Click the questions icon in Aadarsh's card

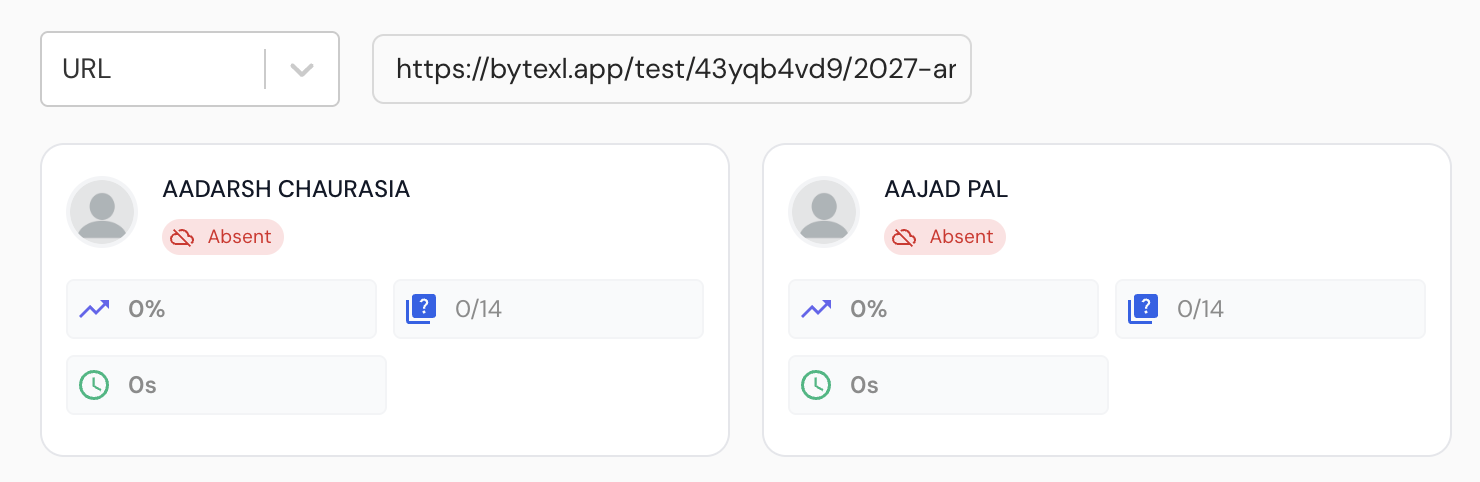[422, 309]
